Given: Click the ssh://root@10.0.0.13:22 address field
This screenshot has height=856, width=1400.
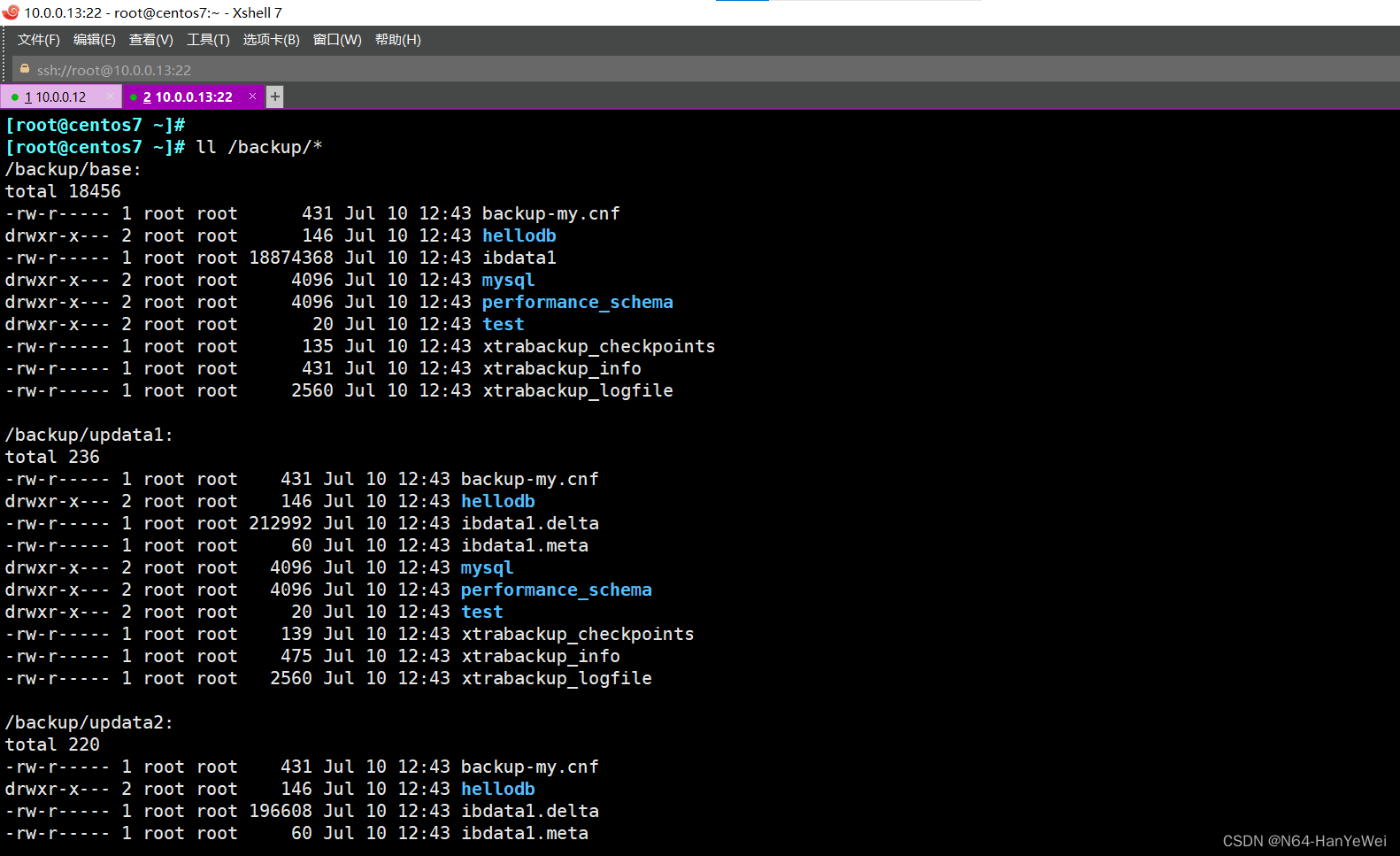Looking at the screenshot, I should coord(113,70).
